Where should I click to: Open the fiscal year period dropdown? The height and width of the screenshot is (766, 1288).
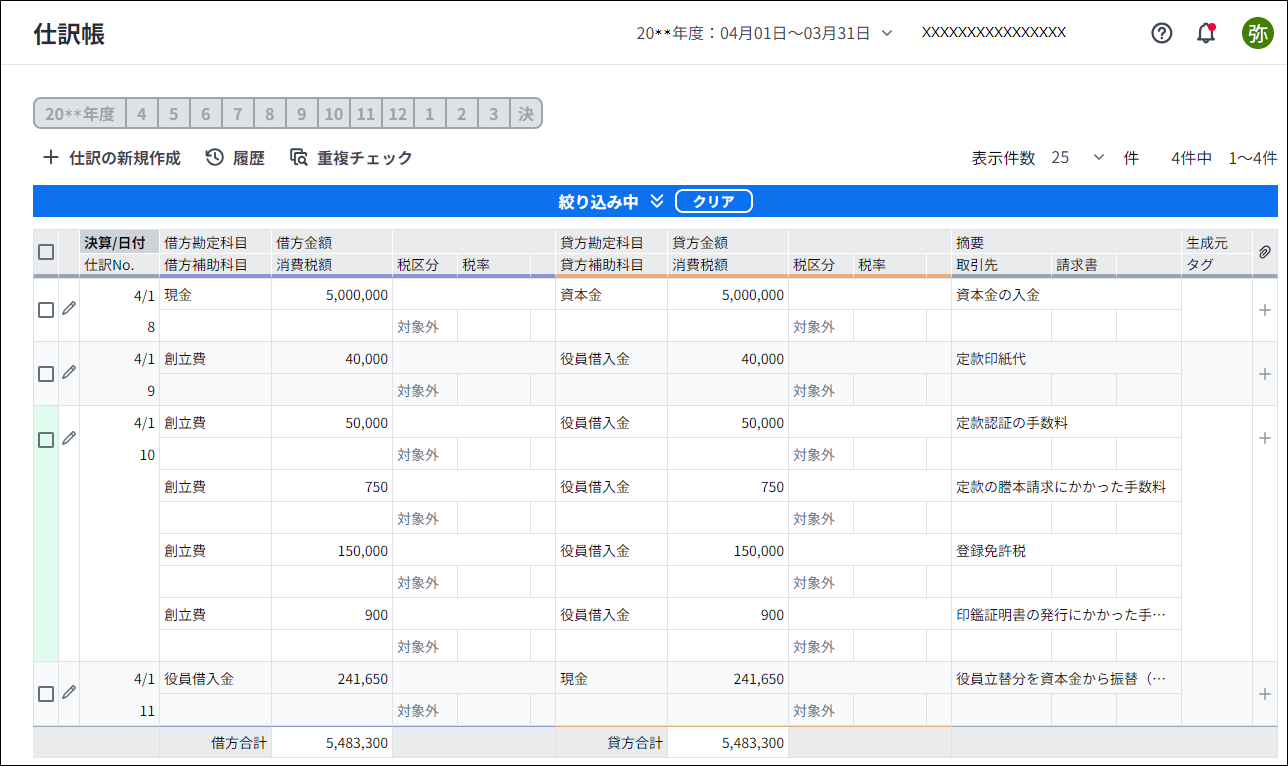(x=765, y=33)
